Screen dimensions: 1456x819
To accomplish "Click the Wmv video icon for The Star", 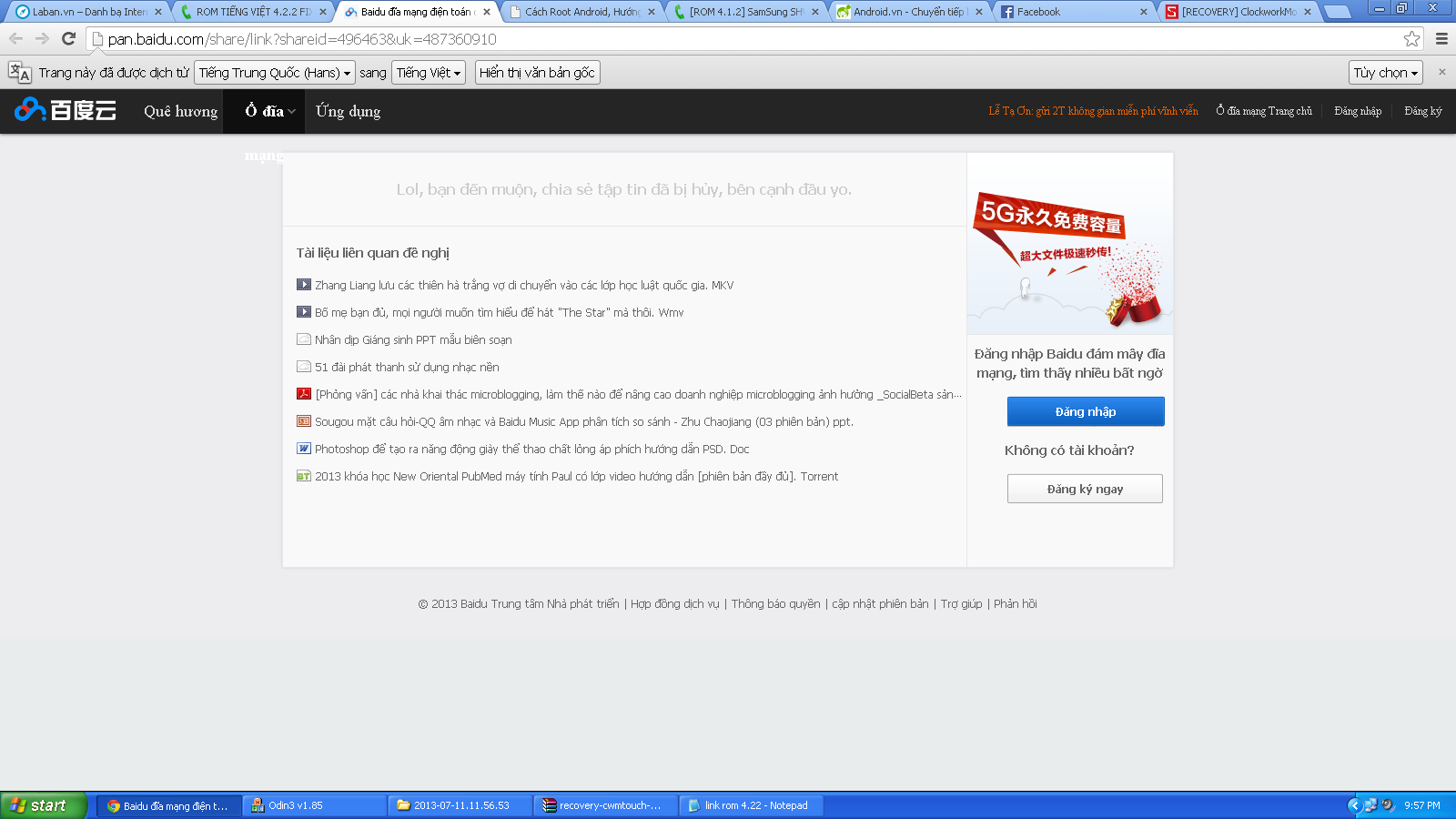I will [x=304, y=312].
